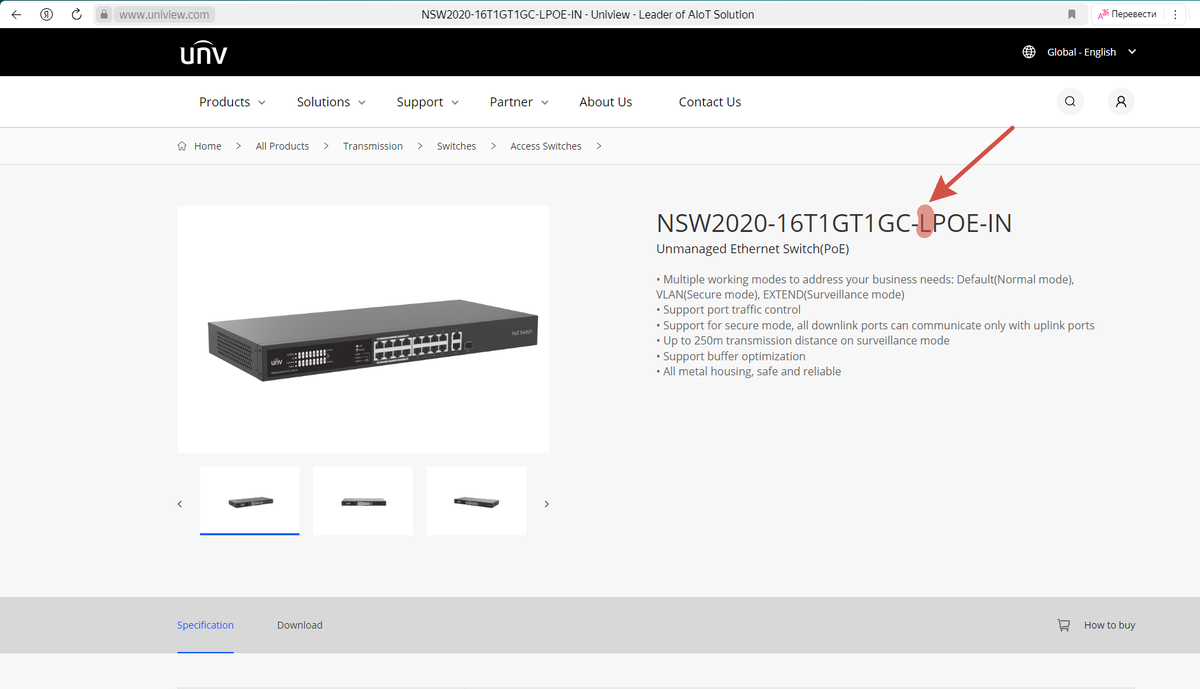Click the browser back arrow
This screenshot has height=689, width=1200.
coord(15,15)
